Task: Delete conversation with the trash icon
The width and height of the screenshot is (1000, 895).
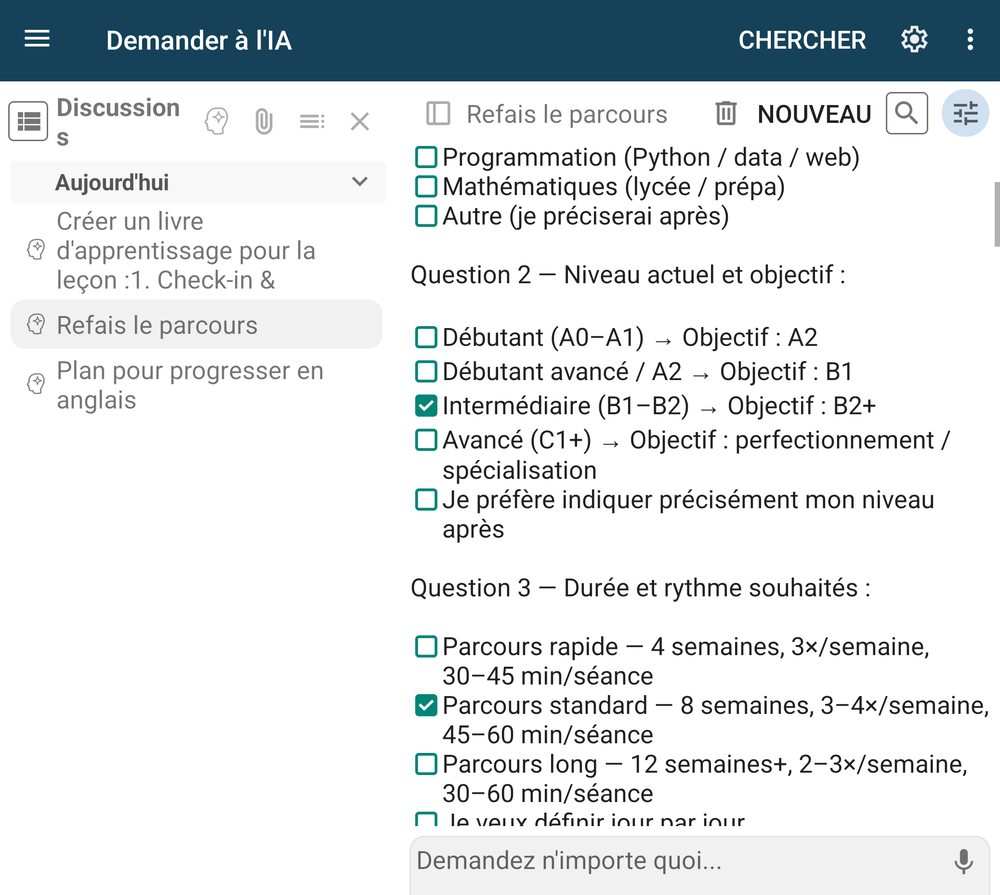Action: pos(726,114)
